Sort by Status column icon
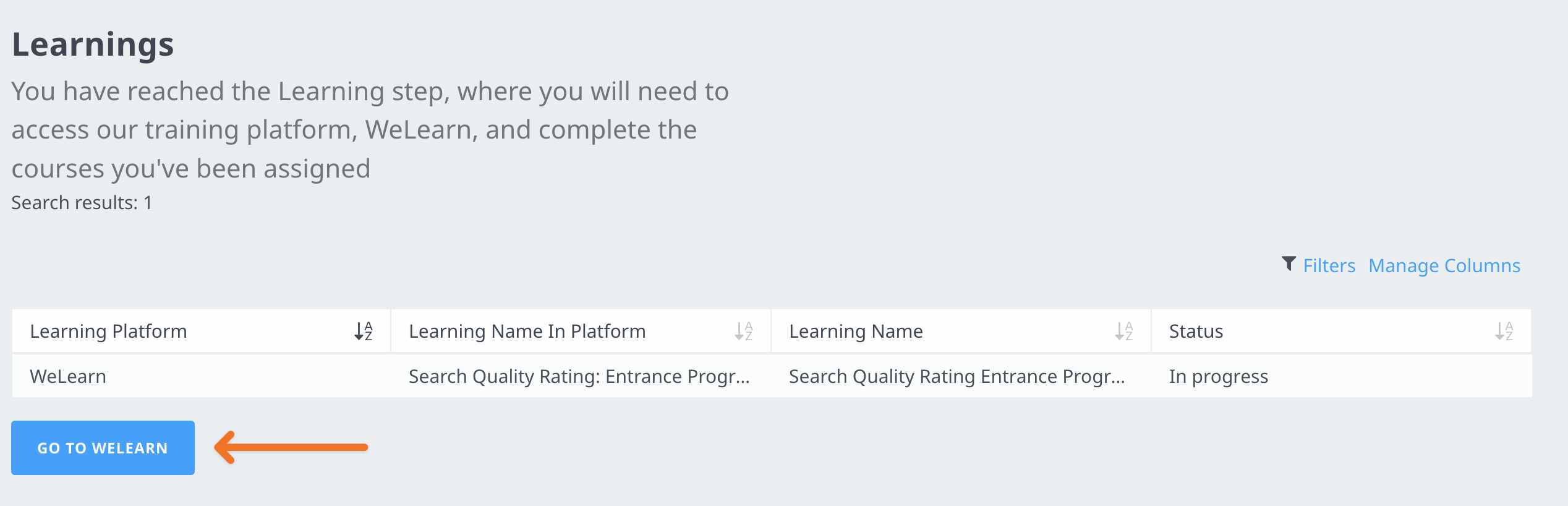Viewport: 1568px width, 506px height. (1504, 331)
